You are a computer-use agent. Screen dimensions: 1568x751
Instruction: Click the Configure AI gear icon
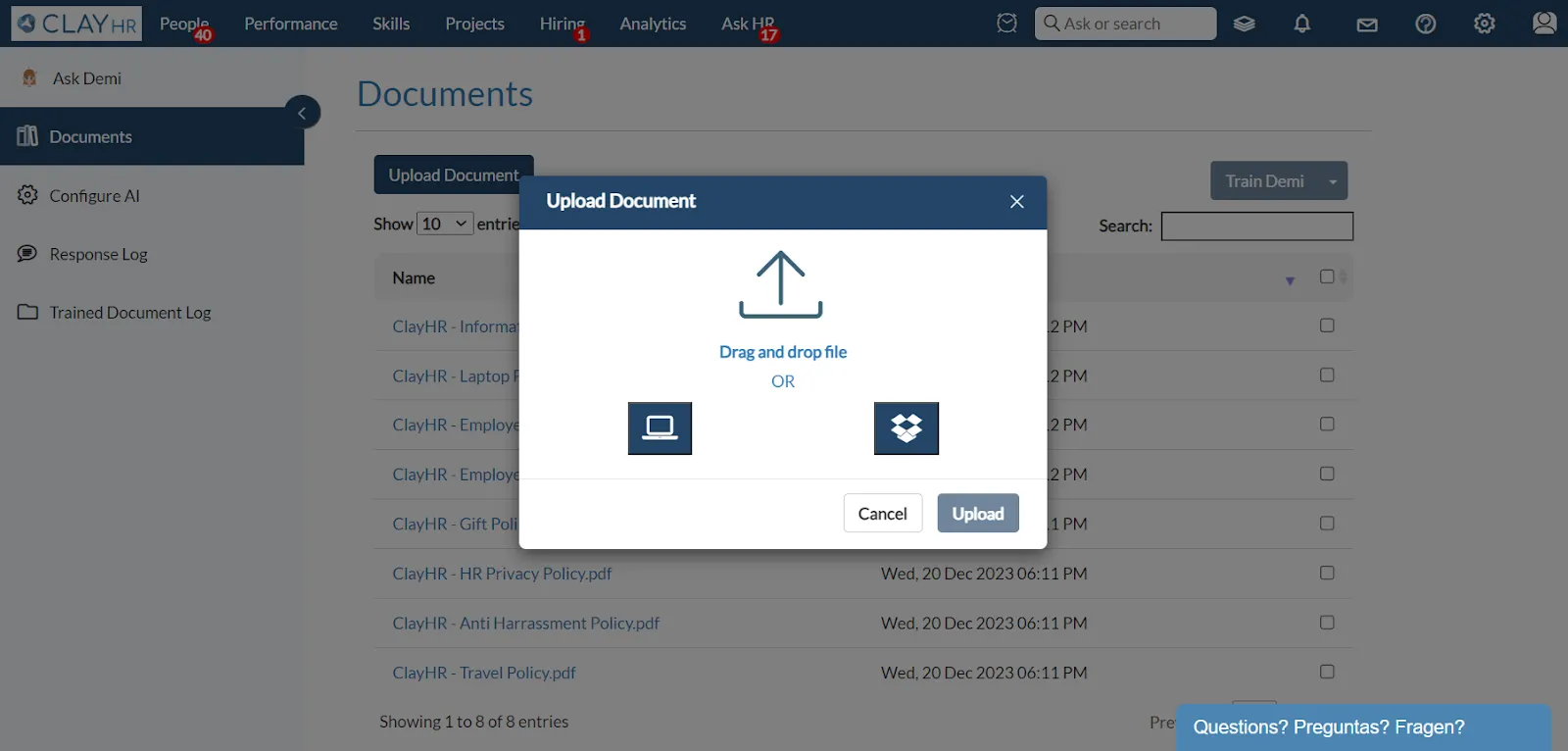pyautogui.click(x=27, y=195)
